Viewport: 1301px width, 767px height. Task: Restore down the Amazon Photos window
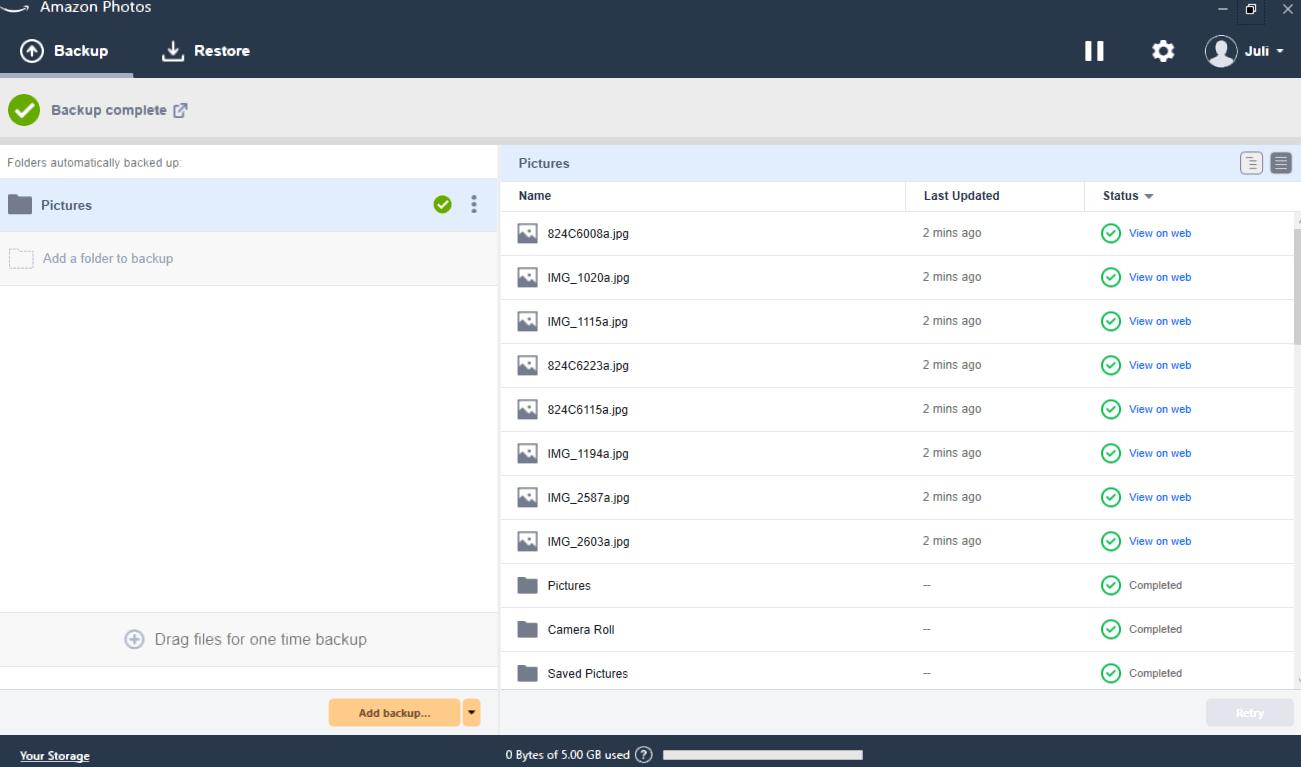[x=1250, y=9]
